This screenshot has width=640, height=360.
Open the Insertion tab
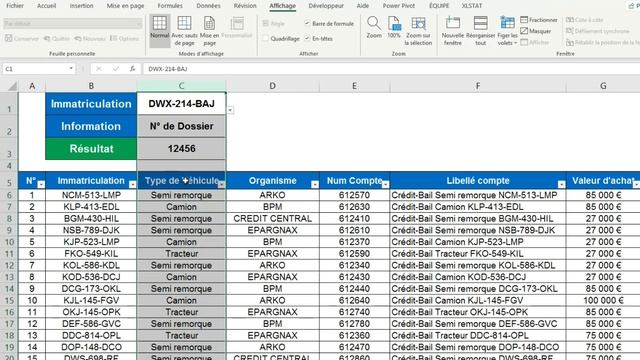tap(82, 6)
